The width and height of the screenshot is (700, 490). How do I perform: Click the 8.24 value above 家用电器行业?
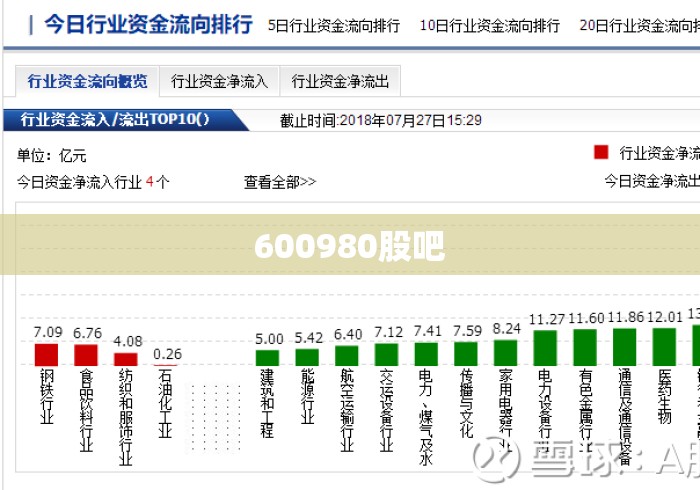click(x=507, y=328)
